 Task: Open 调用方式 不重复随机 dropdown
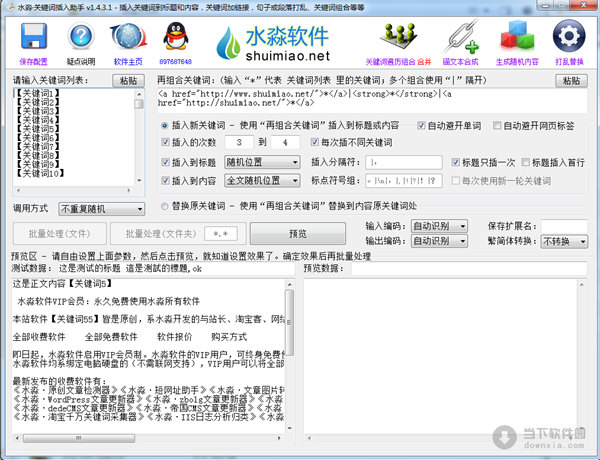tap(101, 209)
